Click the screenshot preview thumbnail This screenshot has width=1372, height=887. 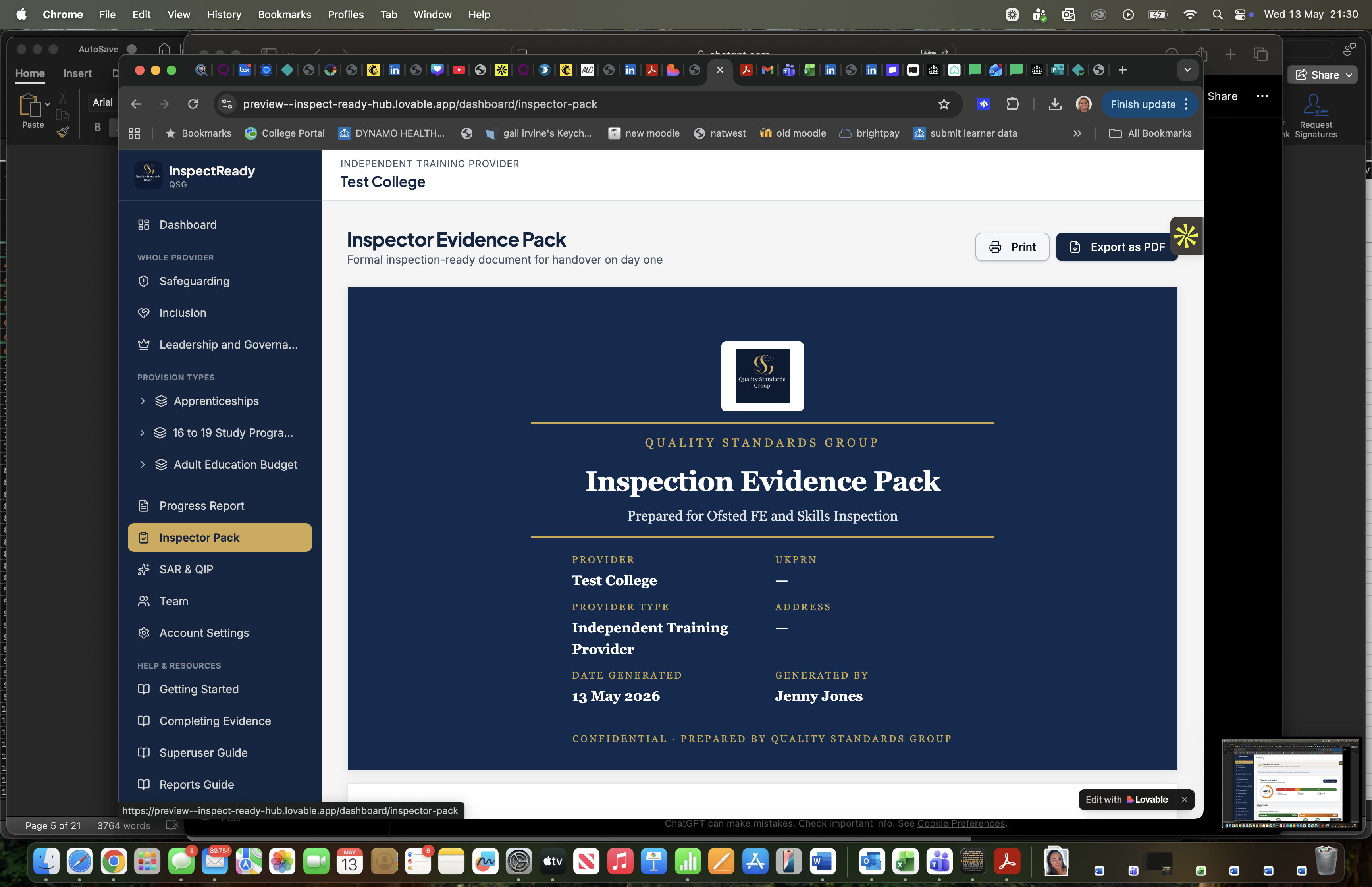point(1290,783)
